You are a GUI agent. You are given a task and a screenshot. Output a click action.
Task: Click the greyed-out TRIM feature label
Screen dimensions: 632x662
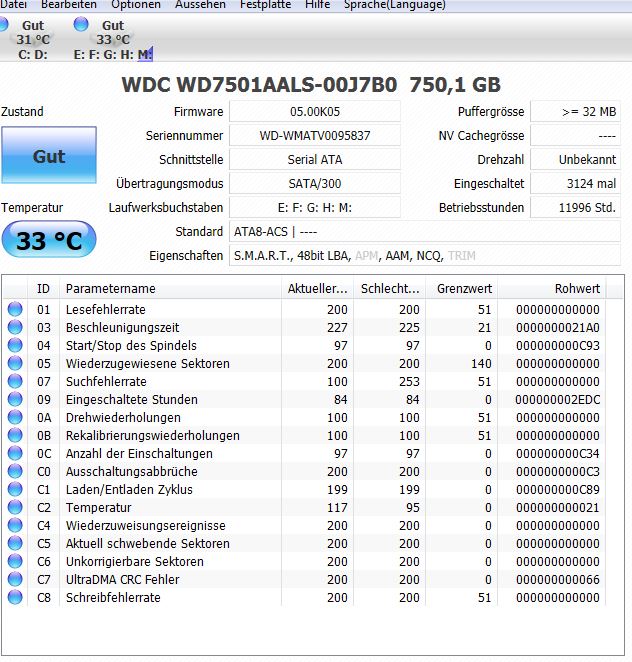pos(461,256)
